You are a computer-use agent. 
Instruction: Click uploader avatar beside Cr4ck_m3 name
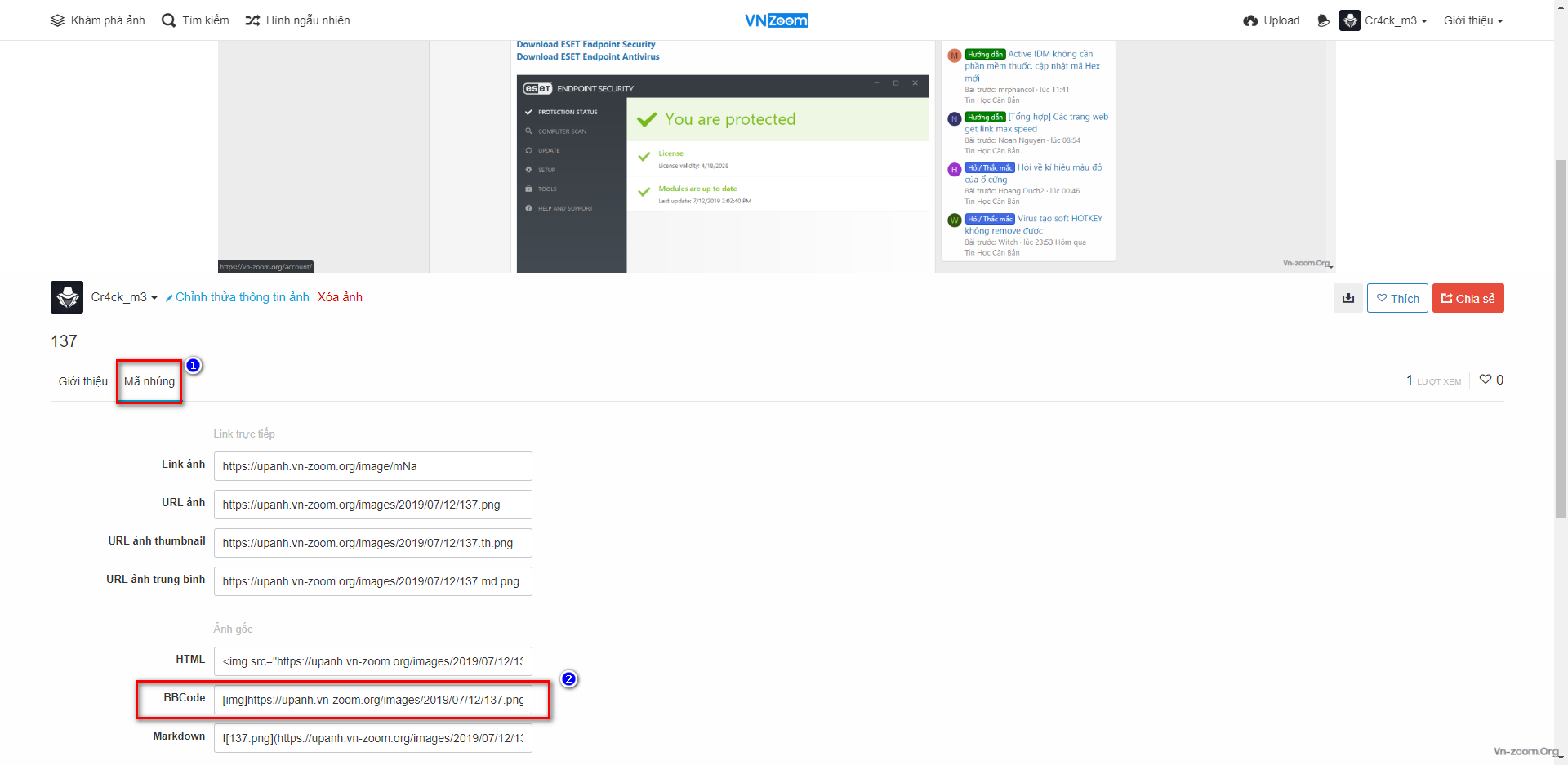tap(67, 297)
